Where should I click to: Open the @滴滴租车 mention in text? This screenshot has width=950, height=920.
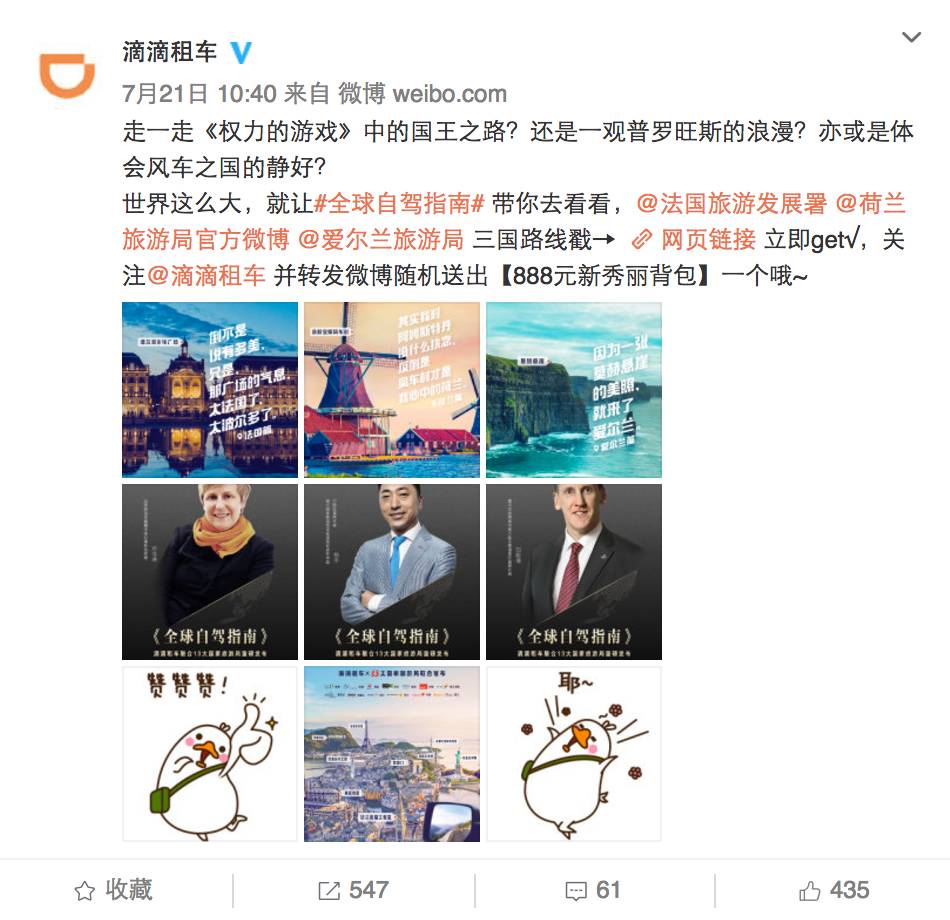(206, 276)
